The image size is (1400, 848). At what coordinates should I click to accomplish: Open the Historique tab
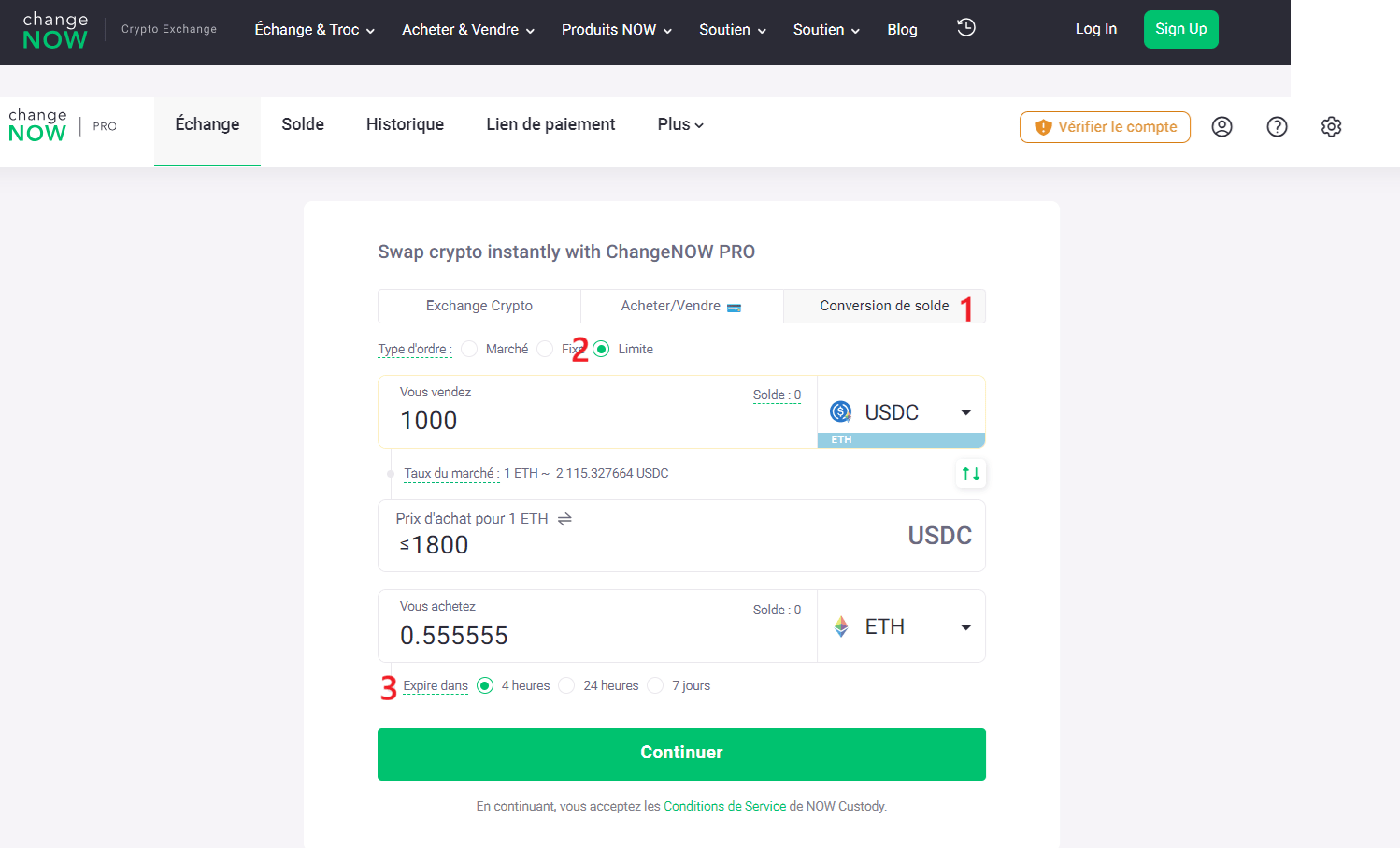coord(405,124)
